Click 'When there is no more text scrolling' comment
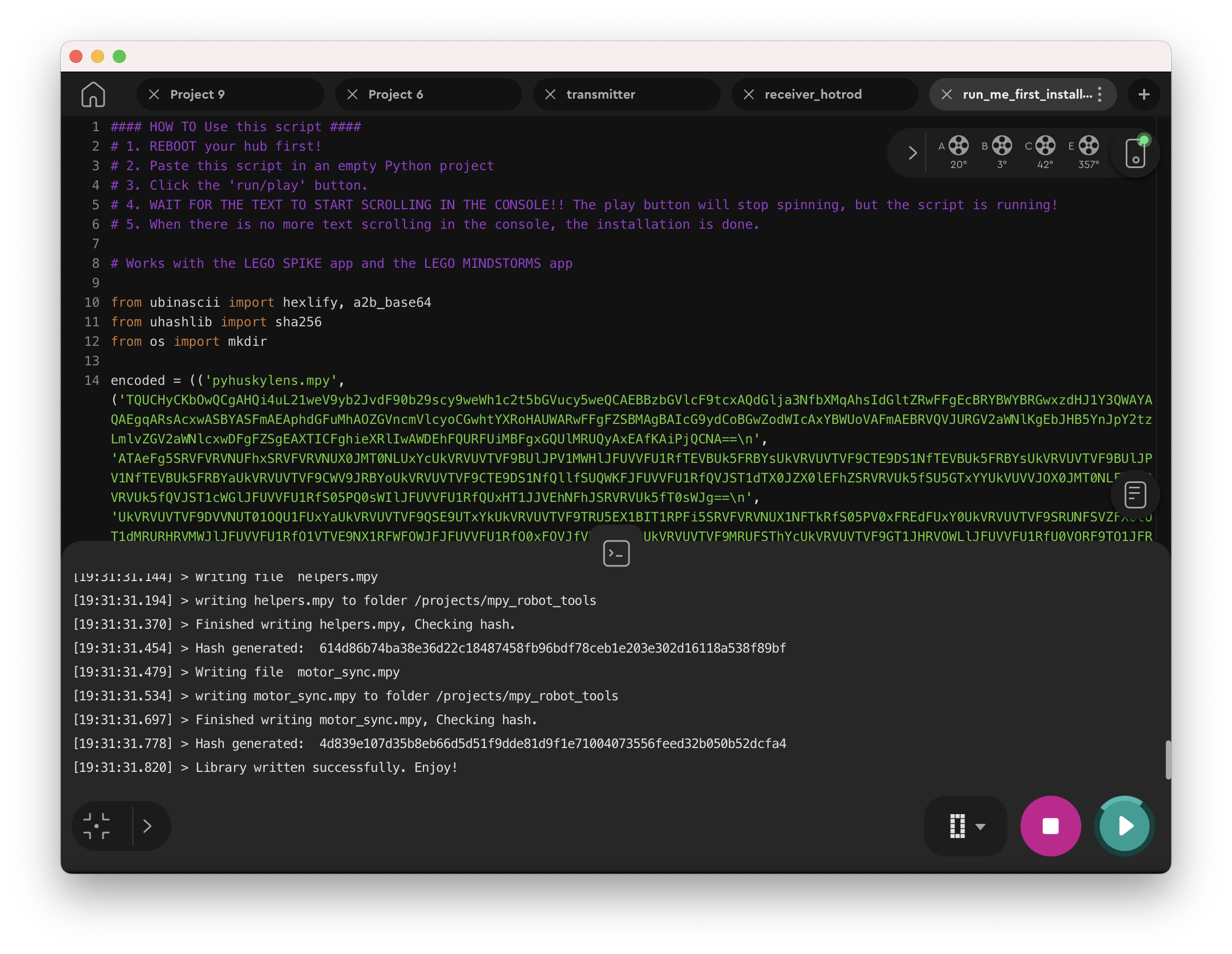 [435, 224]
